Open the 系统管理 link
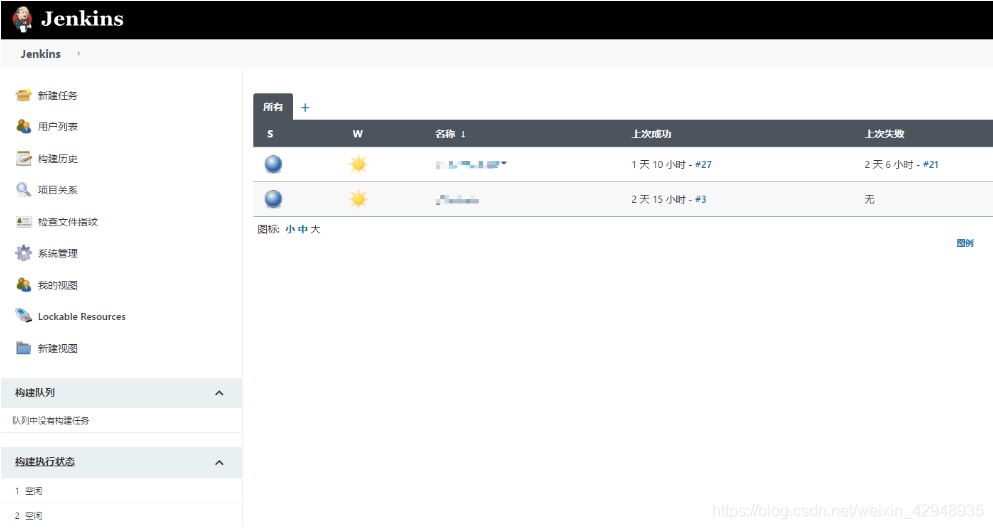Image resolution: width=993 pixels, height=529 pixels. click(x=58, y=253)
